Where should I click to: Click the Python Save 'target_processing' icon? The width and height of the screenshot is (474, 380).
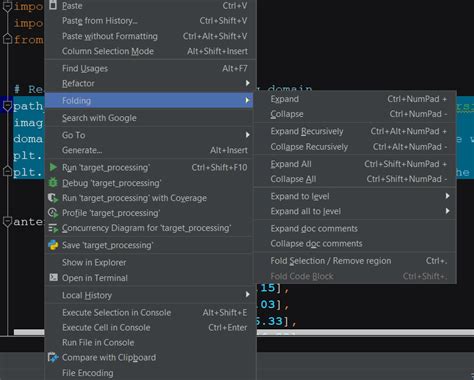coord(53,245)
